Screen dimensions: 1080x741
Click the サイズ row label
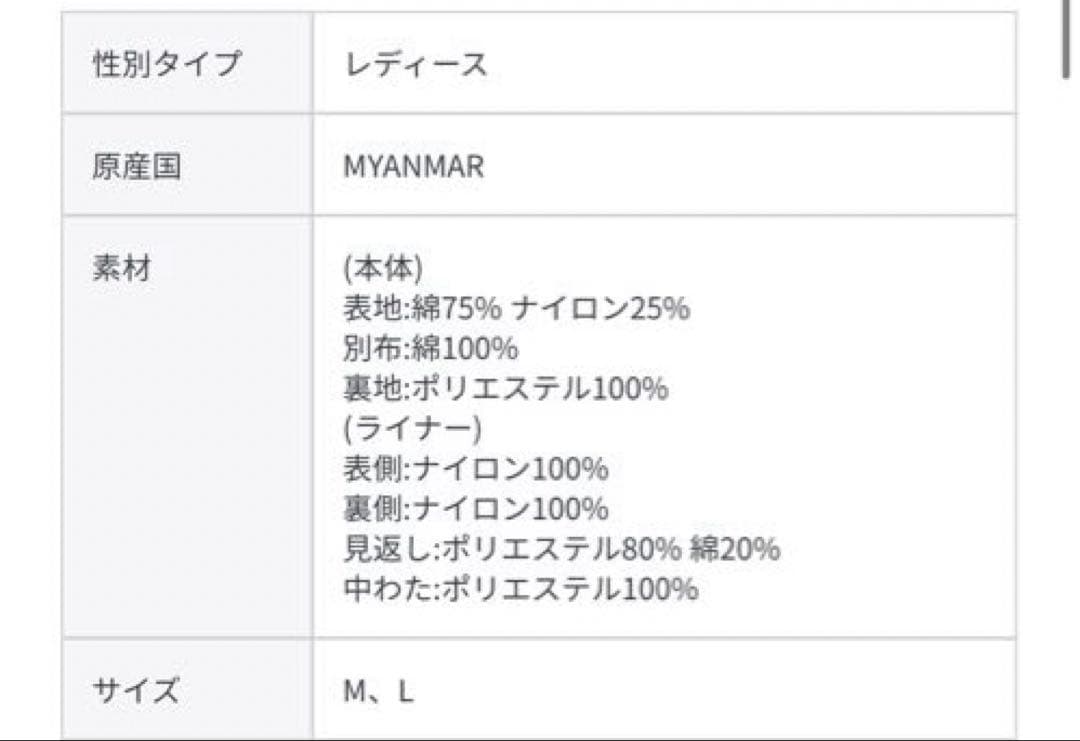pyautogui.click(x=137, y=690)
